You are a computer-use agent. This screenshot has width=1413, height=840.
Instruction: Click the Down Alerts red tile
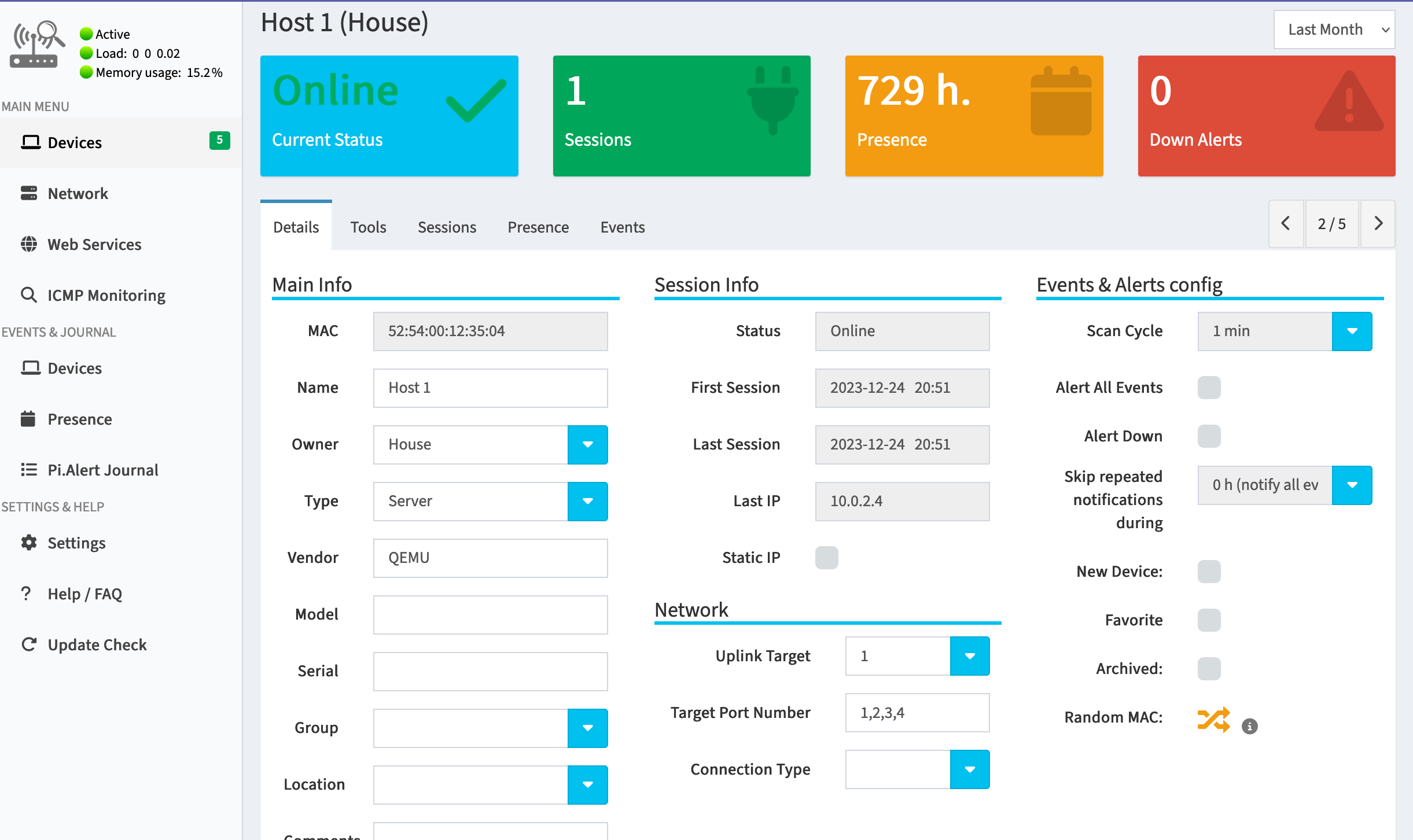[x=1266, y=116]
